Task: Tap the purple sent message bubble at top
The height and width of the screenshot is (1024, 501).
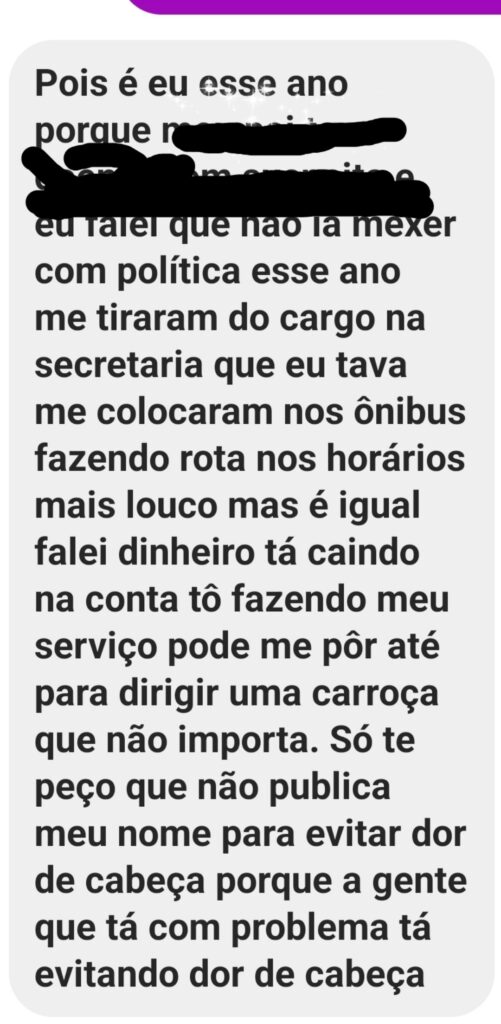Action: pyautogui.click(x=314, y=5)
